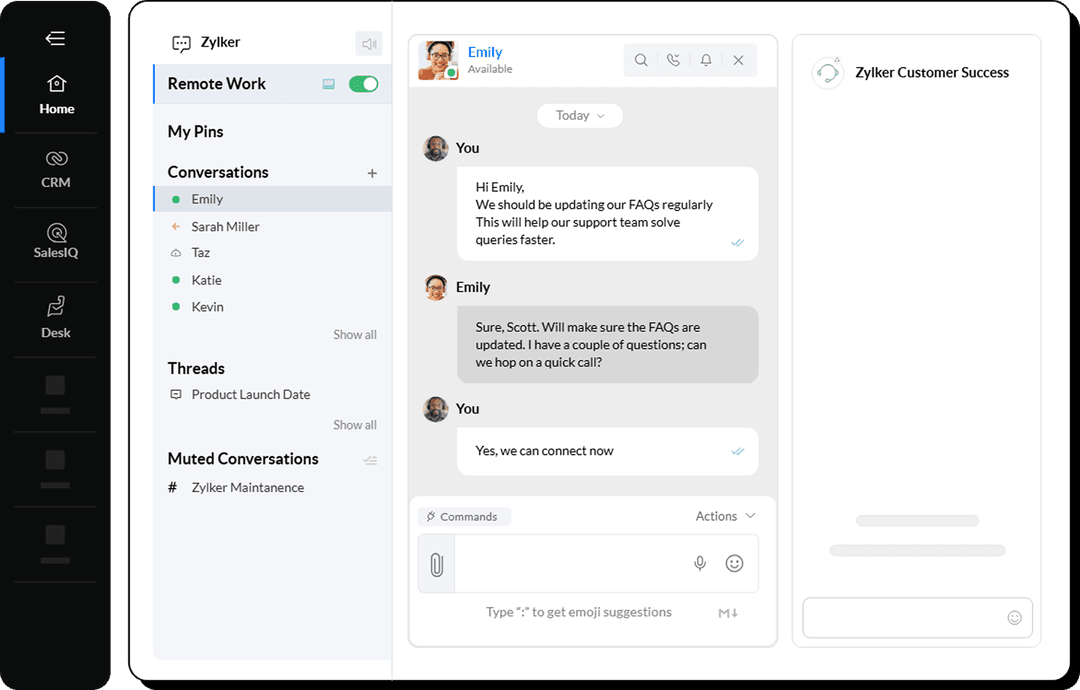Image resolution: width=1080 pixels, height=690 pixels.
Task: Click the Muted Conversations header
Action: 243,459
